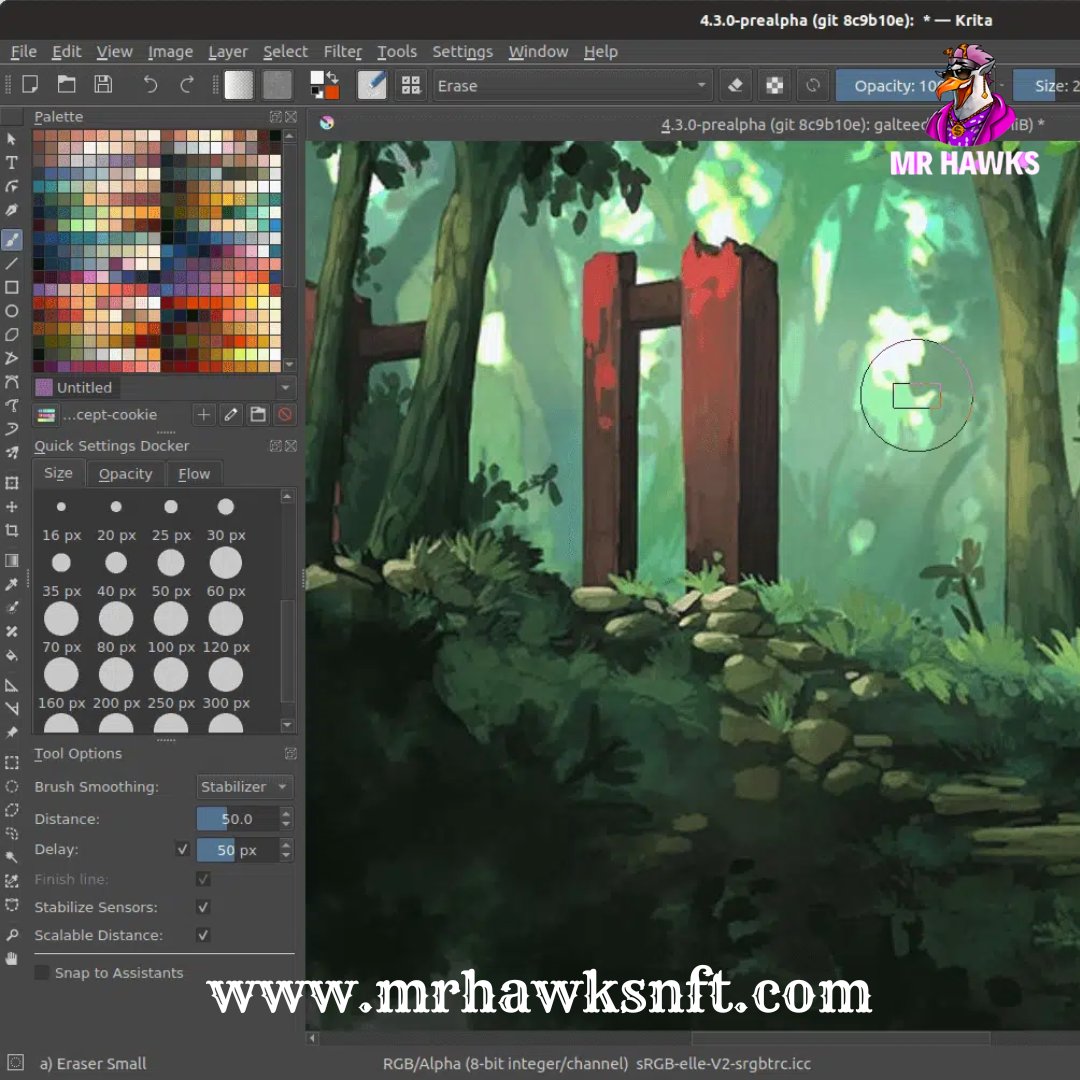Select the Crop tool

pyautogui.click(x=12, y=530)
